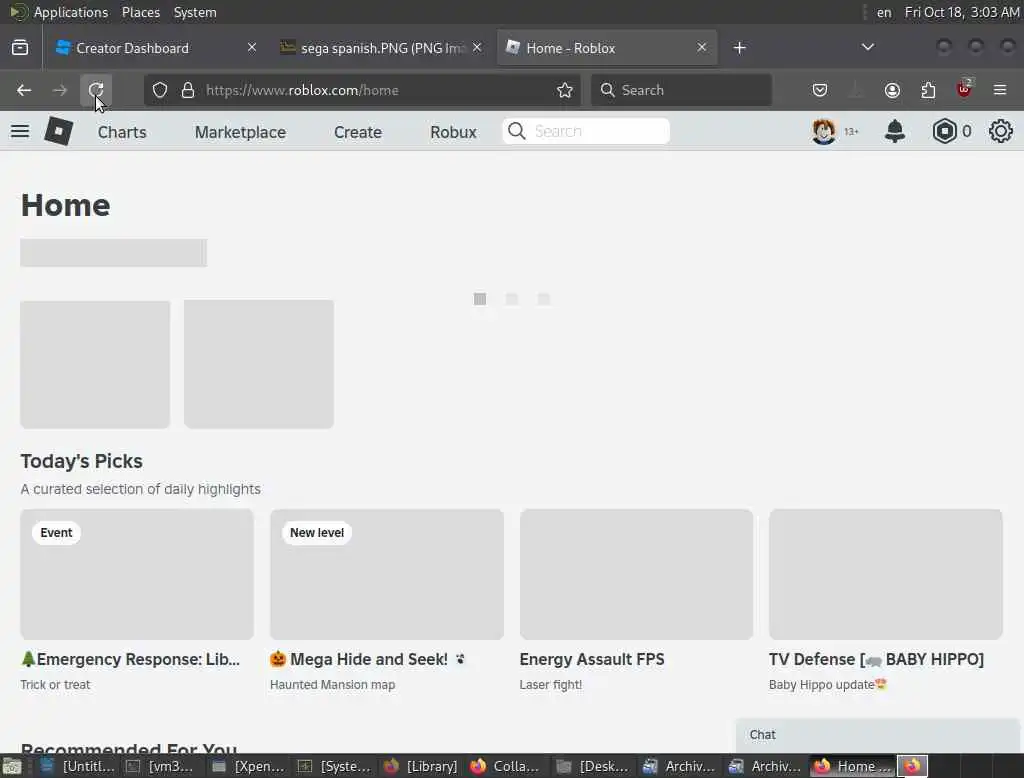Go back with the browser back arrow
Viewport: 1024px width, 778px height.
click(x=24, y=90)
